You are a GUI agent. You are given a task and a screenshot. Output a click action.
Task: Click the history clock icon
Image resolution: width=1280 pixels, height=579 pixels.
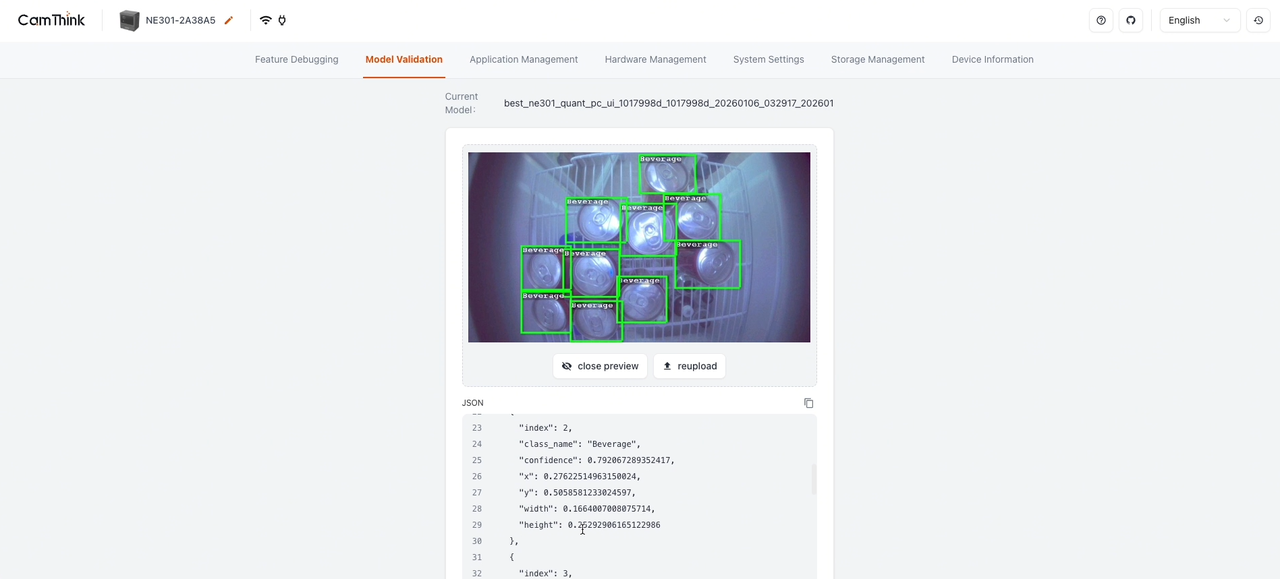[1259, 20]
